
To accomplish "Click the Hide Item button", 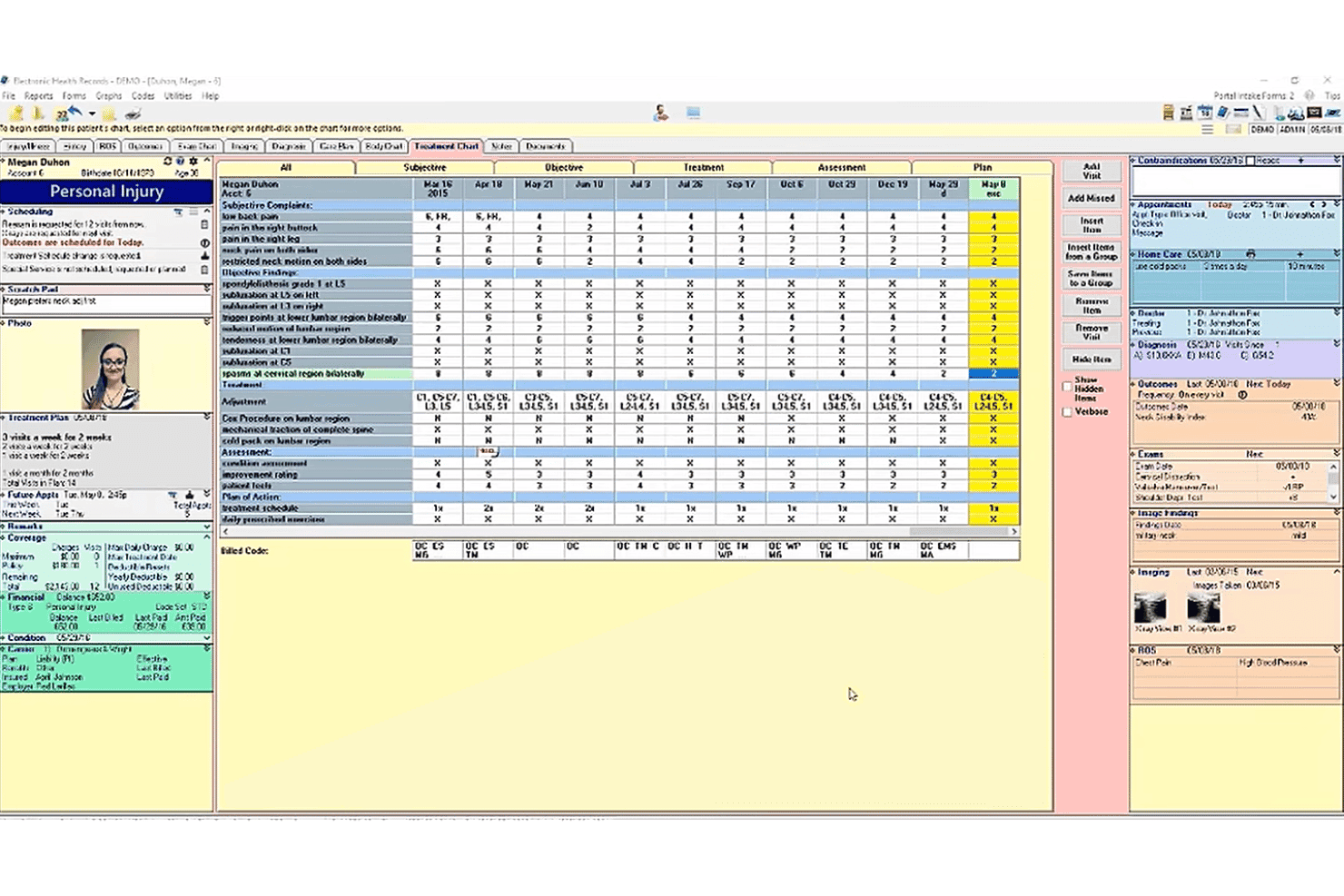I will (x=1092, y=359).
